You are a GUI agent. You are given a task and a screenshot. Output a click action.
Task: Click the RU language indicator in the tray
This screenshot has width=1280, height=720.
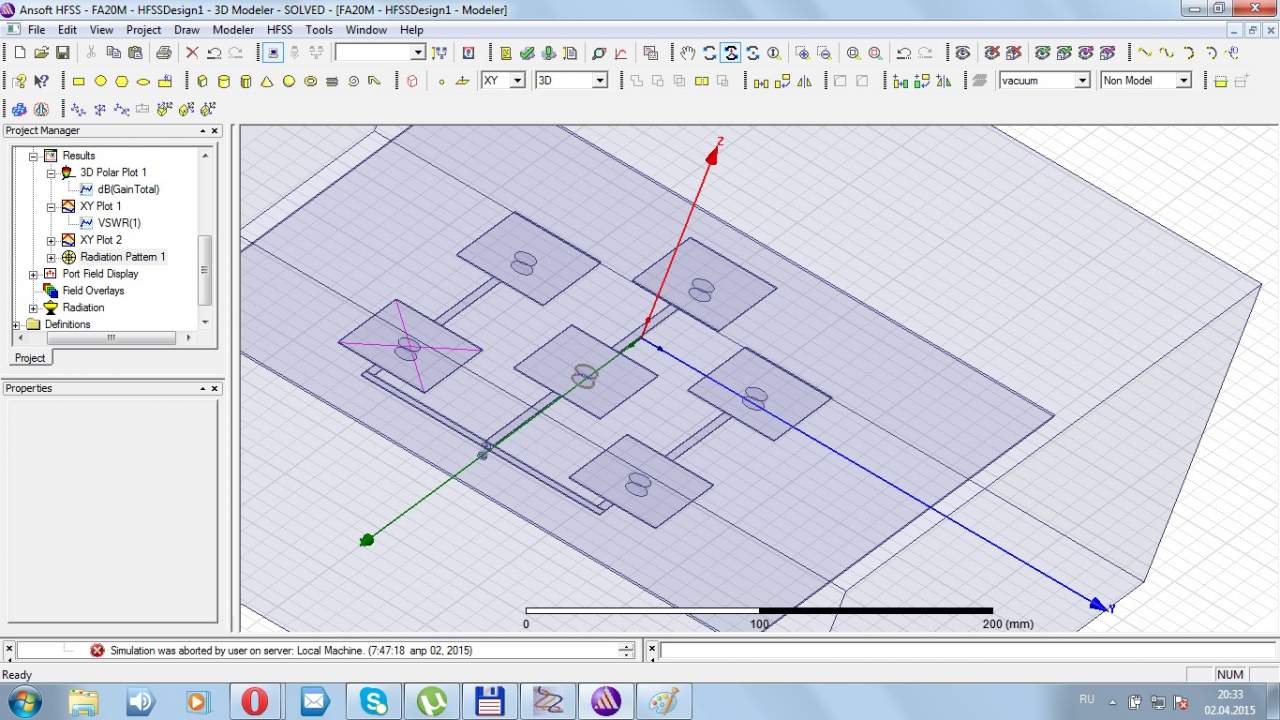(1087, 698)
